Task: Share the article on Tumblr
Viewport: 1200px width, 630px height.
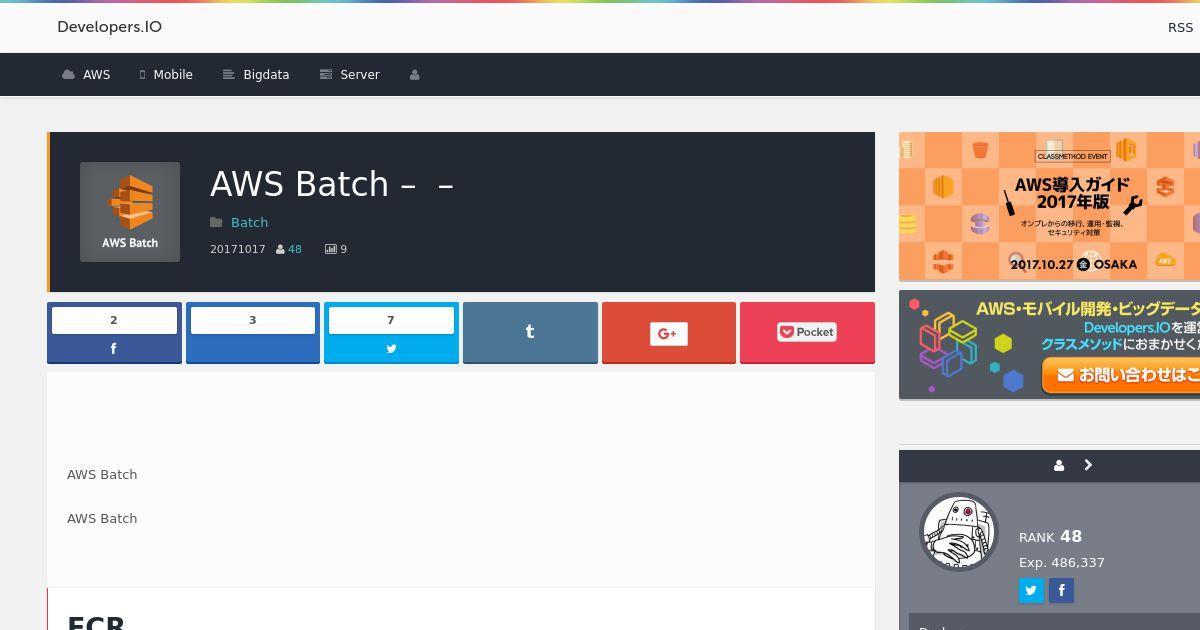Action: tap(530, 333)
